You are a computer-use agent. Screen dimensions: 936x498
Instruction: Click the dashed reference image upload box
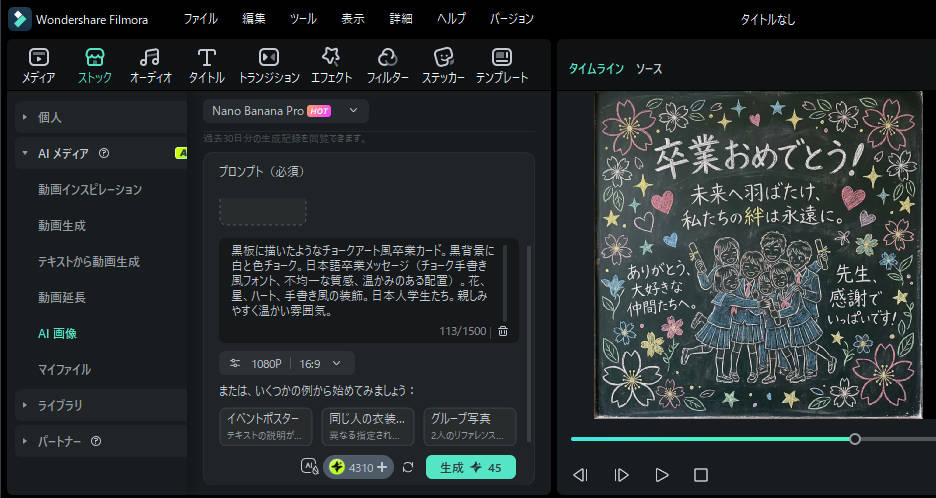tap(263, 212)
